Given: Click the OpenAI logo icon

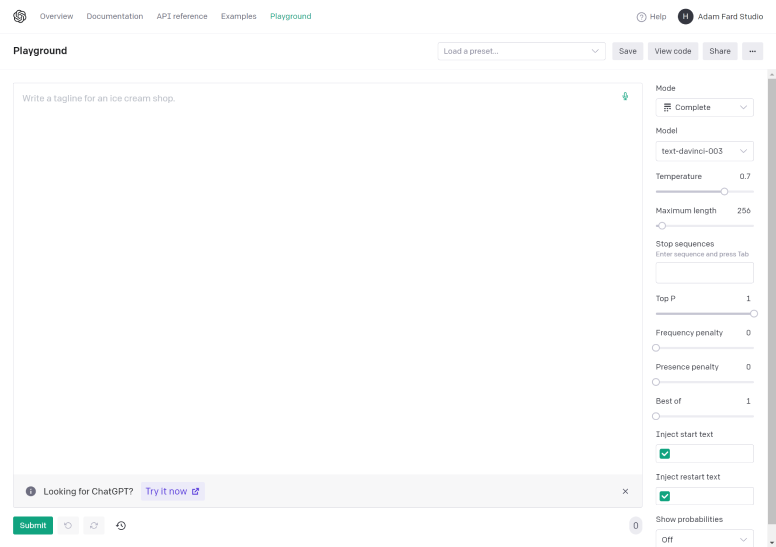Looking at the screenshot, I should (19, 16).
